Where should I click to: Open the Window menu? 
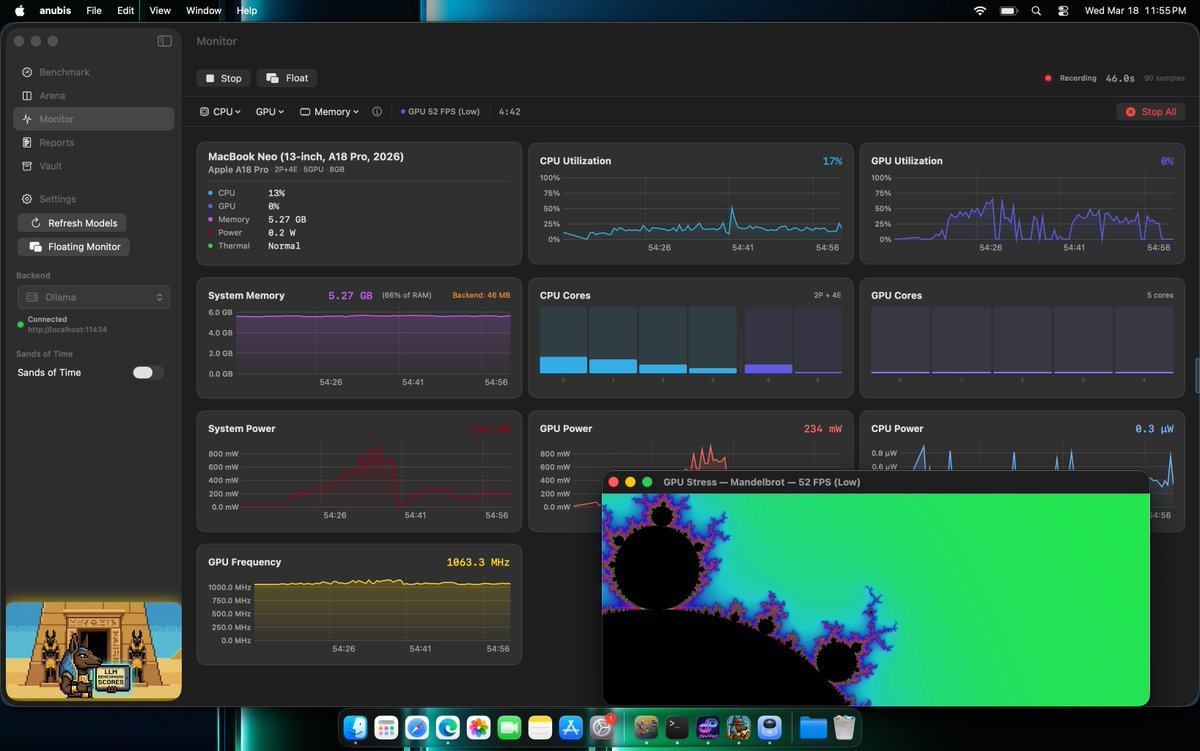point(203,11)
